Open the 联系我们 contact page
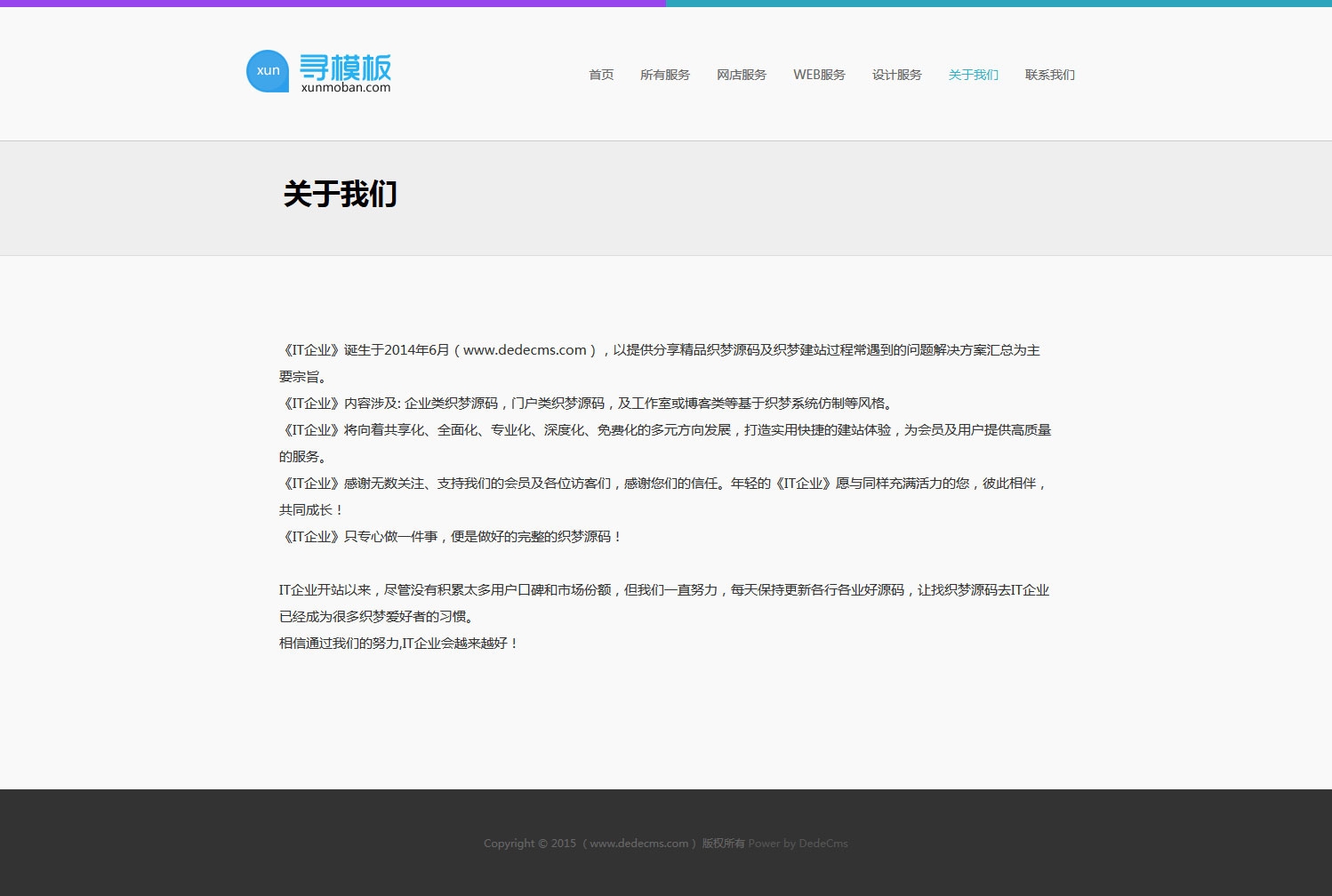The width and height of the screenshot is (1332, 896). tap(1049, 75)
